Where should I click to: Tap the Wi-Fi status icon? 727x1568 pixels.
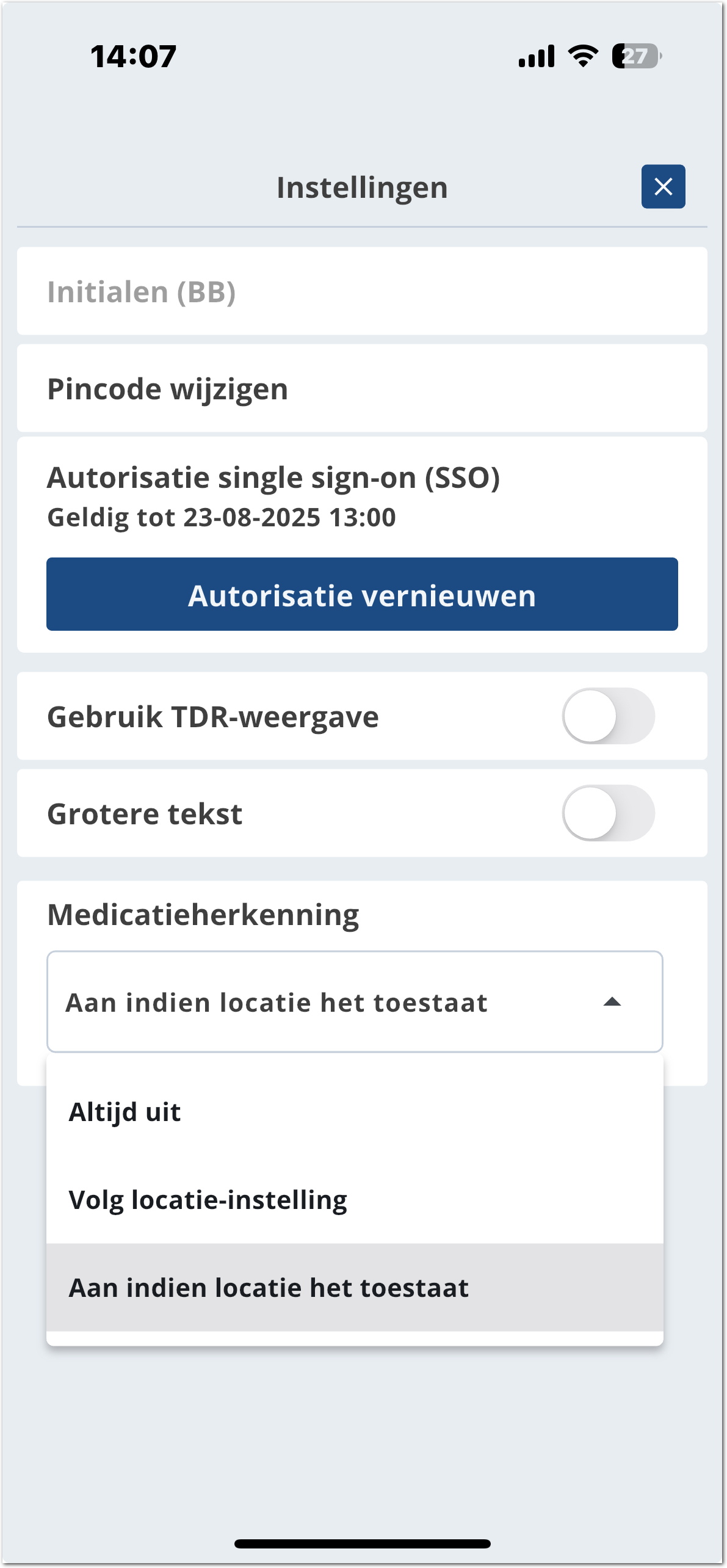(x=583, y=56)
